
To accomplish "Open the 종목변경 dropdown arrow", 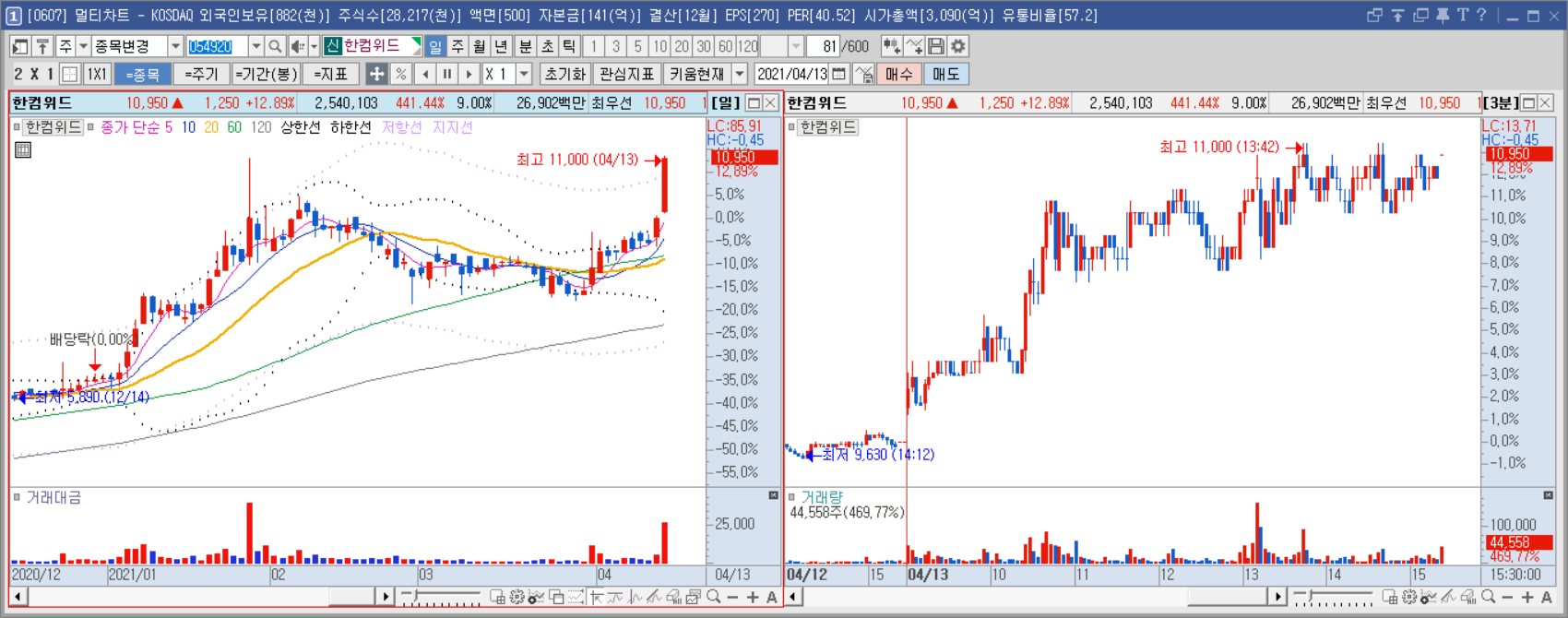I will (175, 46).
